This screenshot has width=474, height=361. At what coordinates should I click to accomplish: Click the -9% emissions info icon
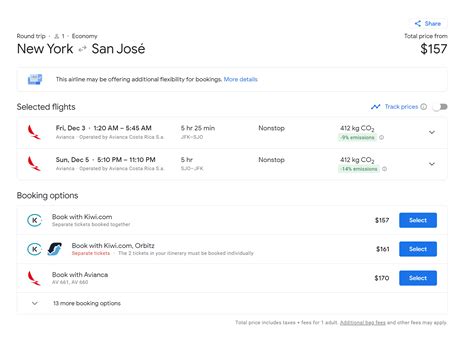(381, 137)
